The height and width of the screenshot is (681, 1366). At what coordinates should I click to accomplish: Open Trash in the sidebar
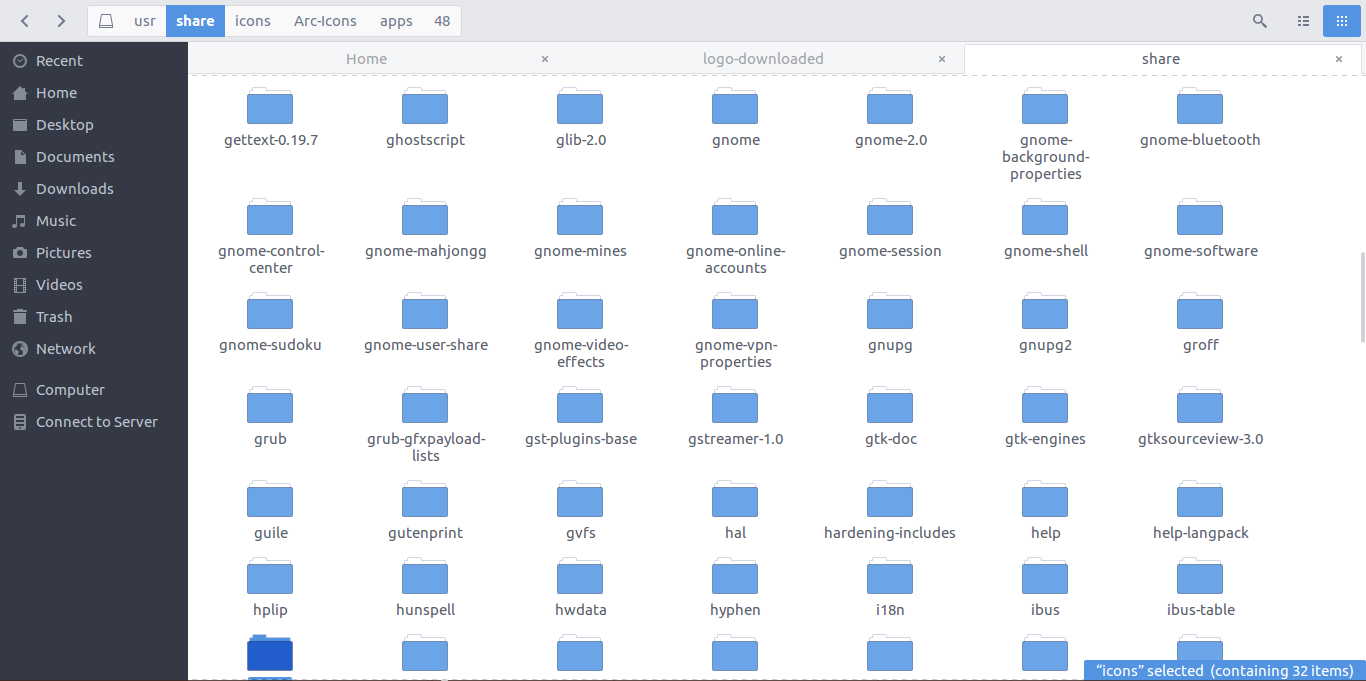[94, 317]
